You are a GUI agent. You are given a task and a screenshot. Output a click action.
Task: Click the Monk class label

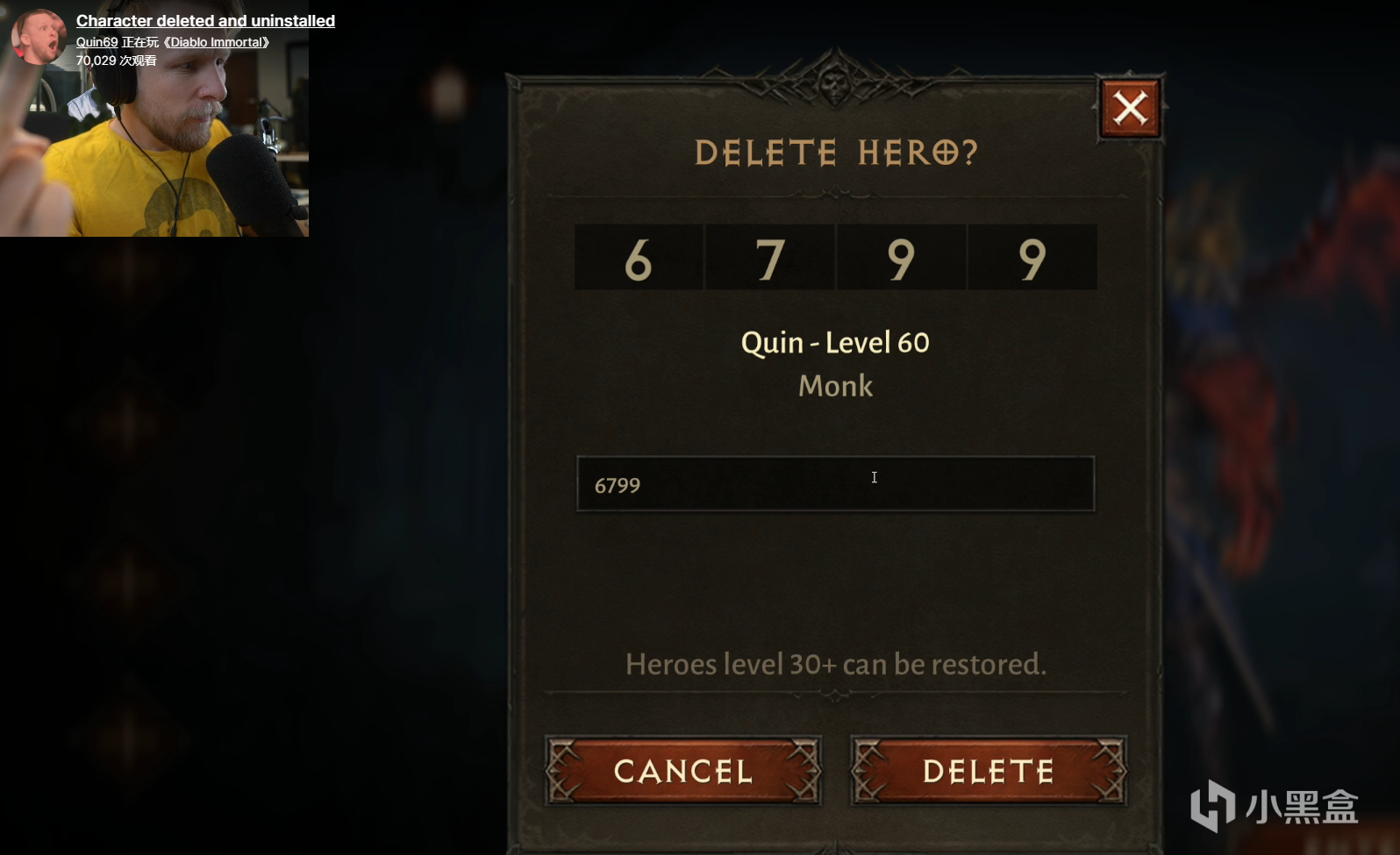point(835,386)
